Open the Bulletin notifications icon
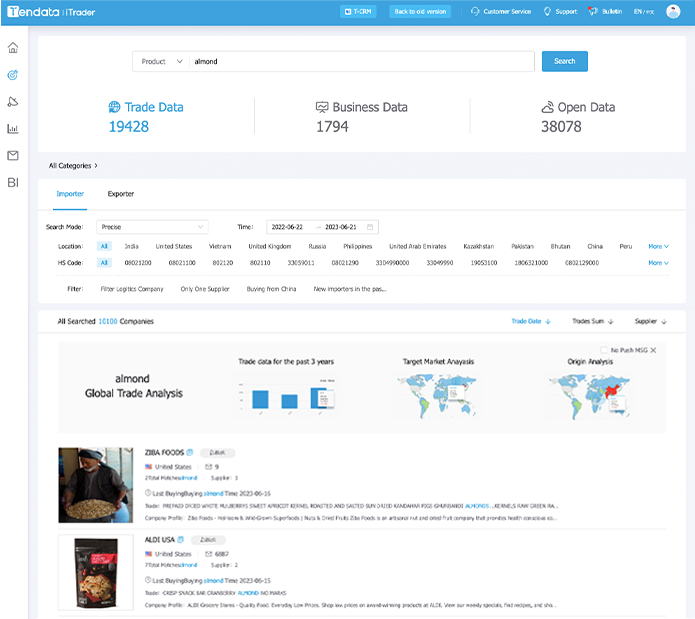695x619 pixels. [595, 11]
